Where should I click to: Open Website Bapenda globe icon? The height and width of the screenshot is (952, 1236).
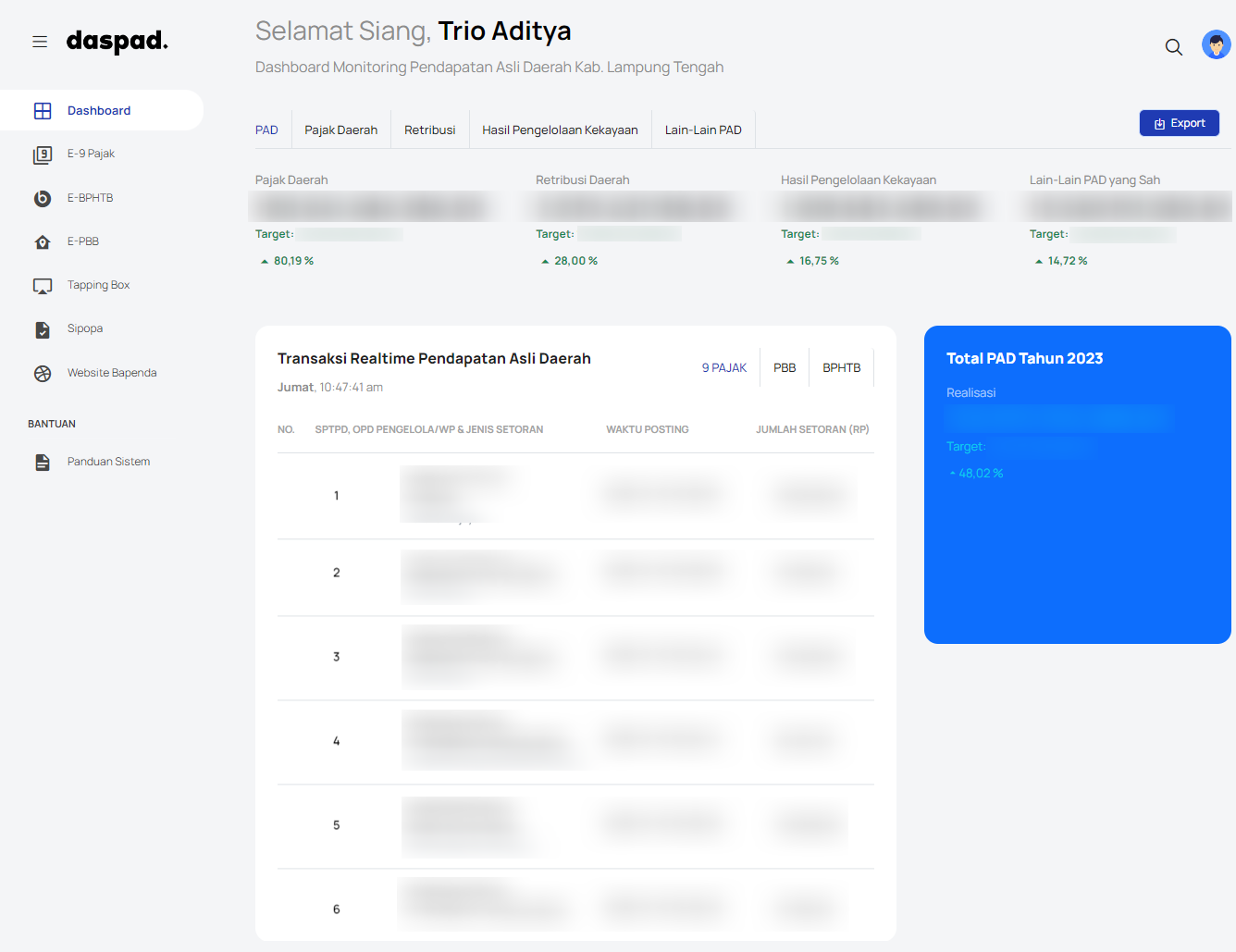(43, 374)
